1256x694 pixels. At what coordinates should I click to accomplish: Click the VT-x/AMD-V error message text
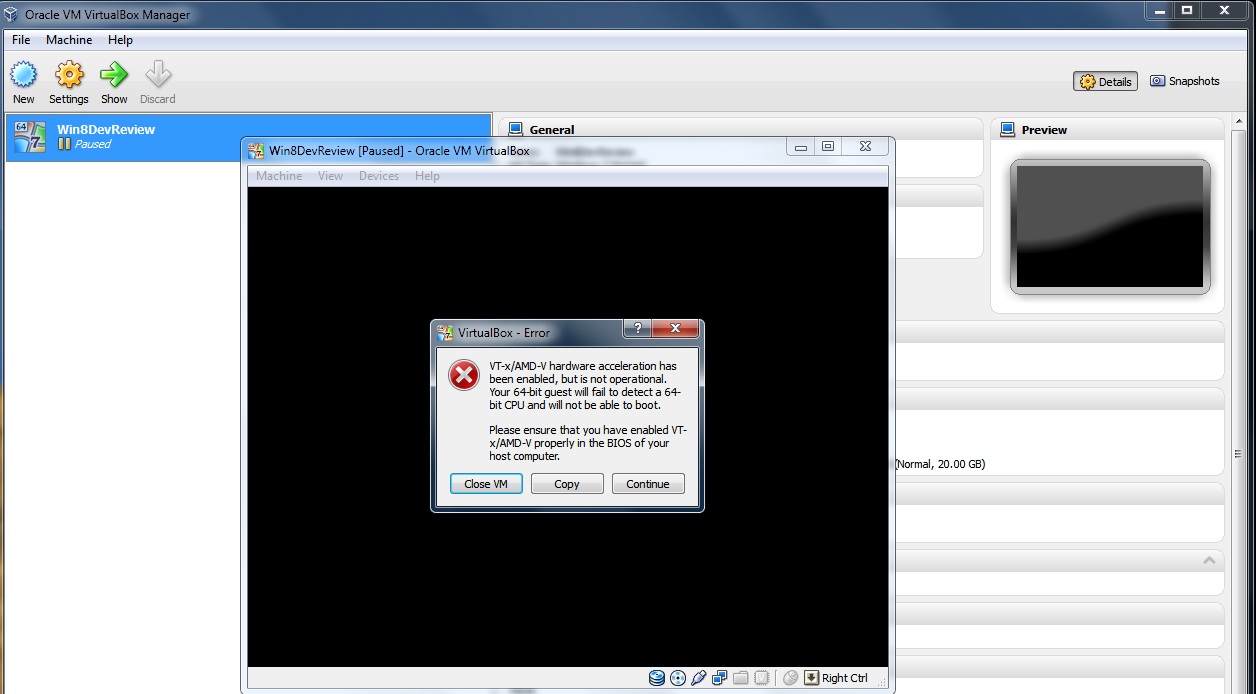(588, 411)
